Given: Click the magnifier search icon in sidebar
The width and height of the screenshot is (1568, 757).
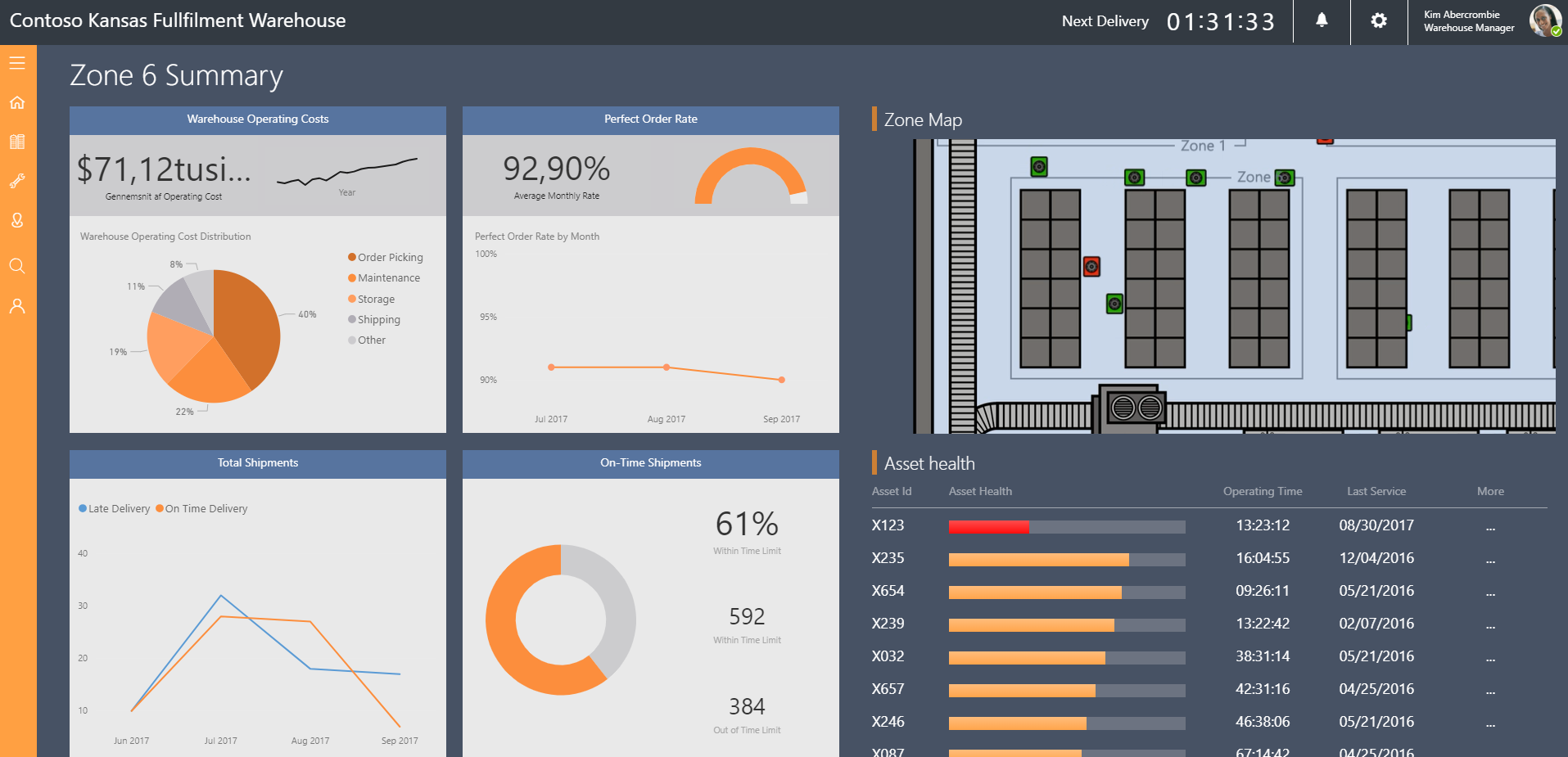Looking at the screenshot, I should pyautogui.click(x=17, y=266).
